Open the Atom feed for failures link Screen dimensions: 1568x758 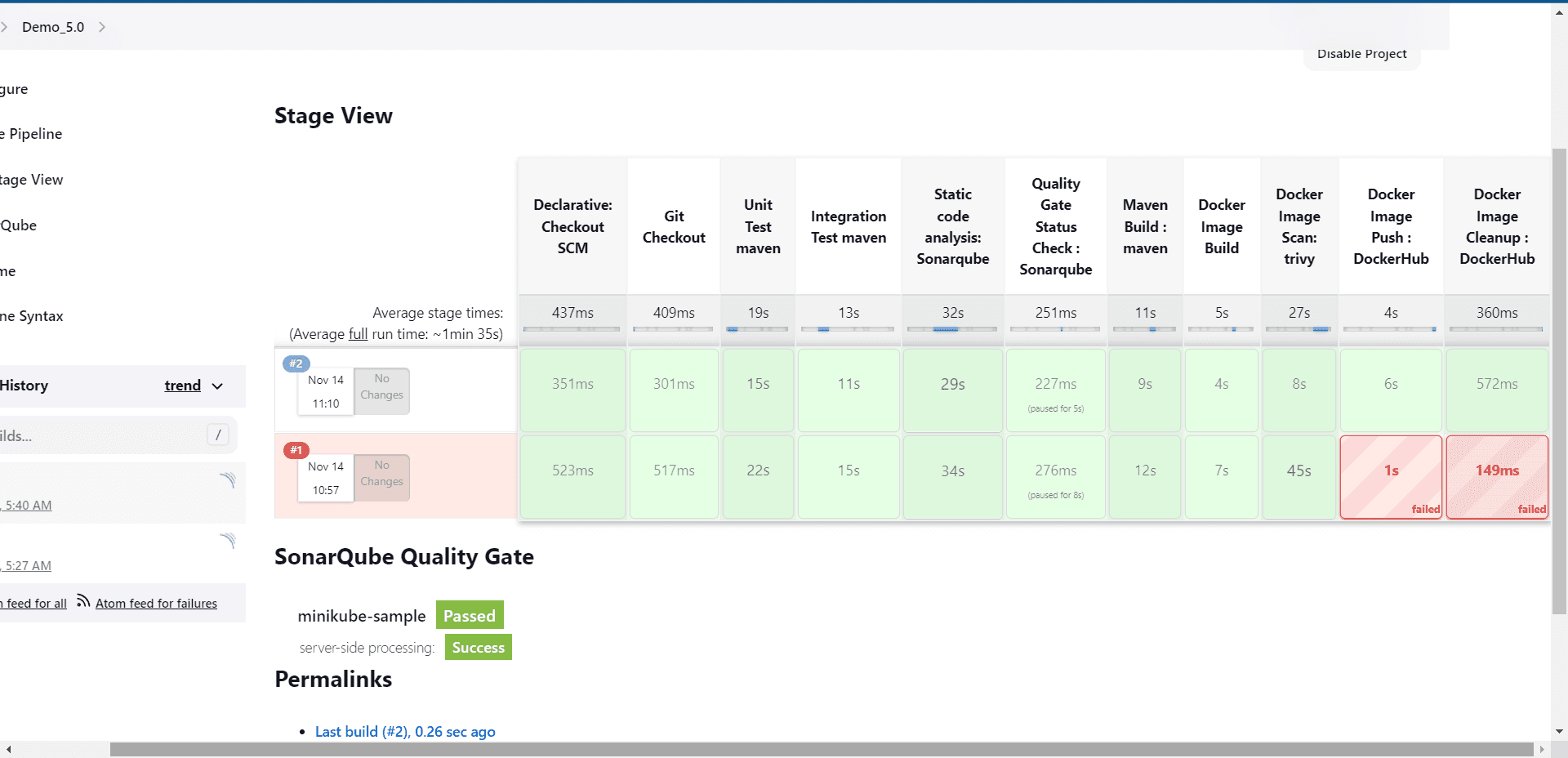(x=156, y=604)
